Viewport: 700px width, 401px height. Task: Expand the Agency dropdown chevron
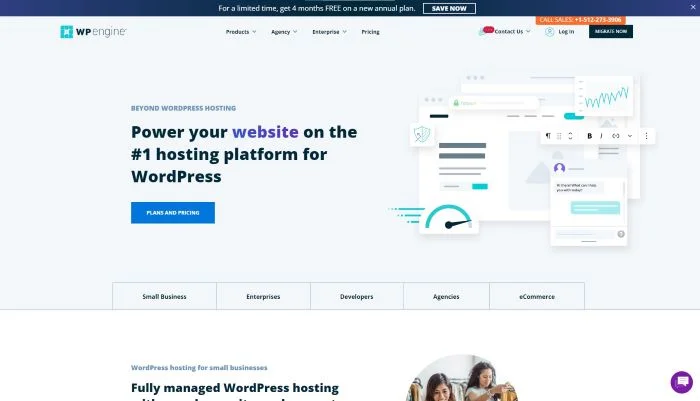click(x=295, y=32)
